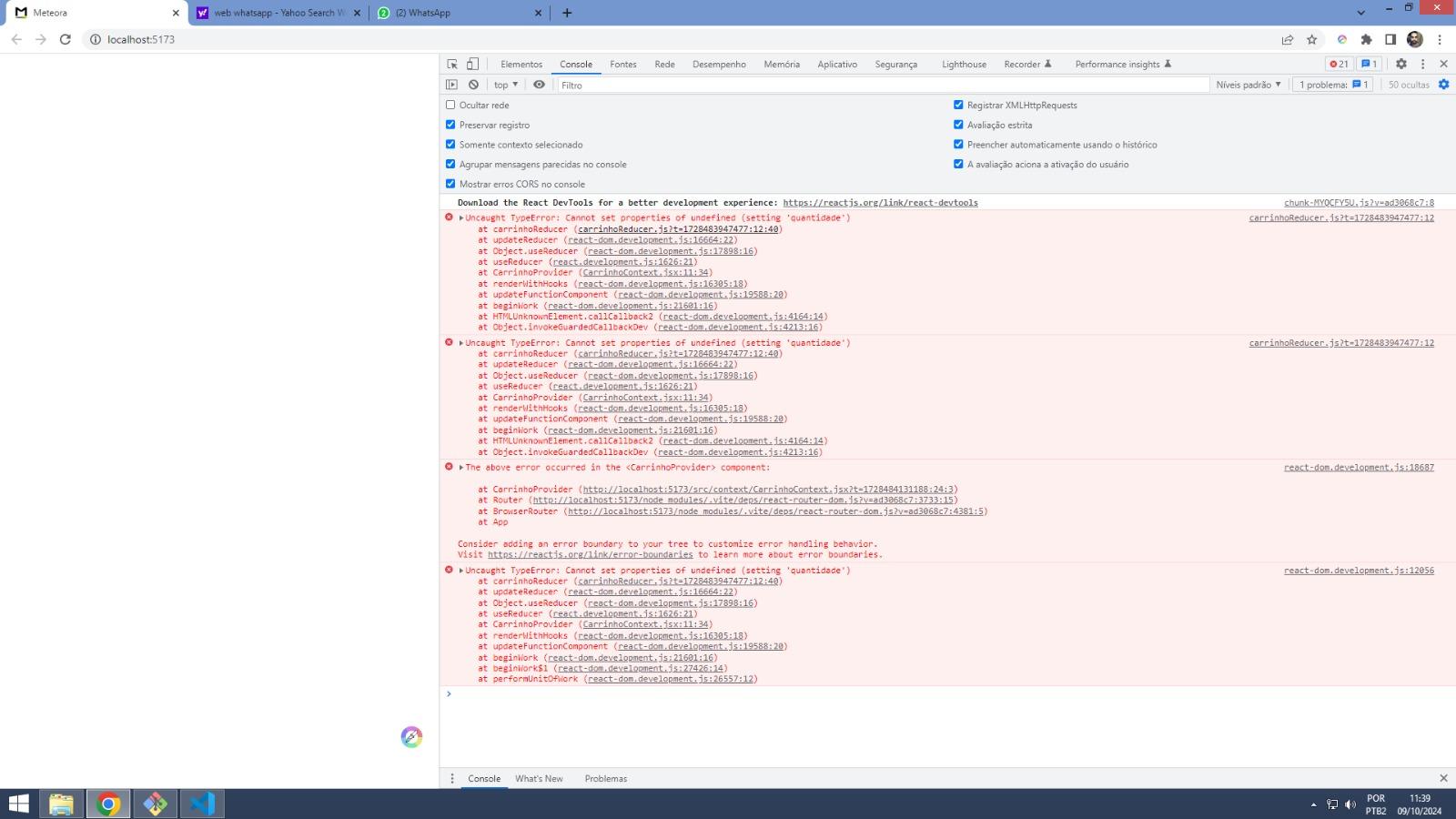
Task: Go back in browser history
Action: click(x=16, y=39)
